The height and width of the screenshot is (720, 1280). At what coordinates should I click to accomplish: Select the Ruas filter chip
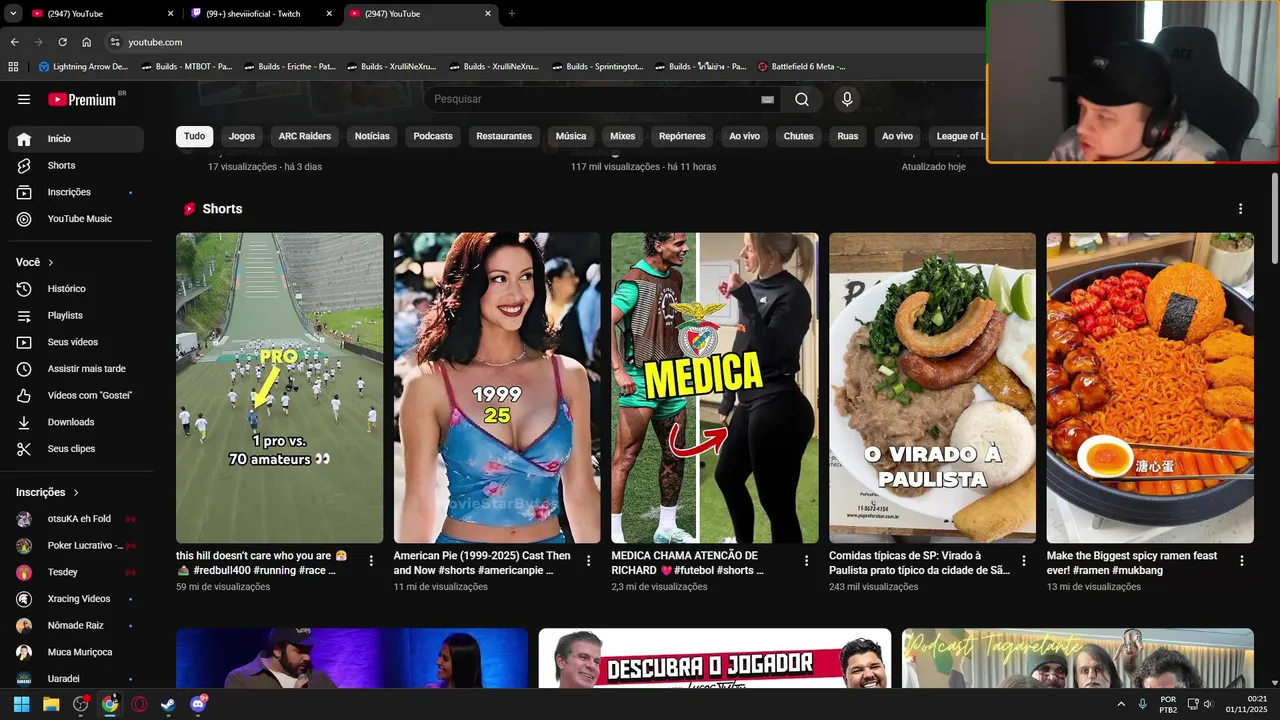click(x=848, y=136)
